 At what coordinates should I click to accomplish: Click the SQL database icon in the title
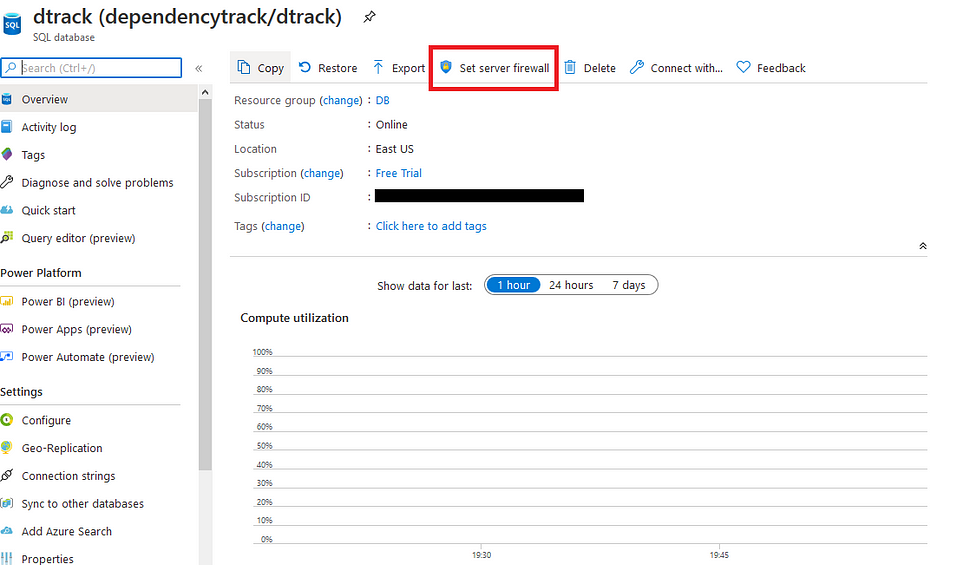click(x=12, y=24)
